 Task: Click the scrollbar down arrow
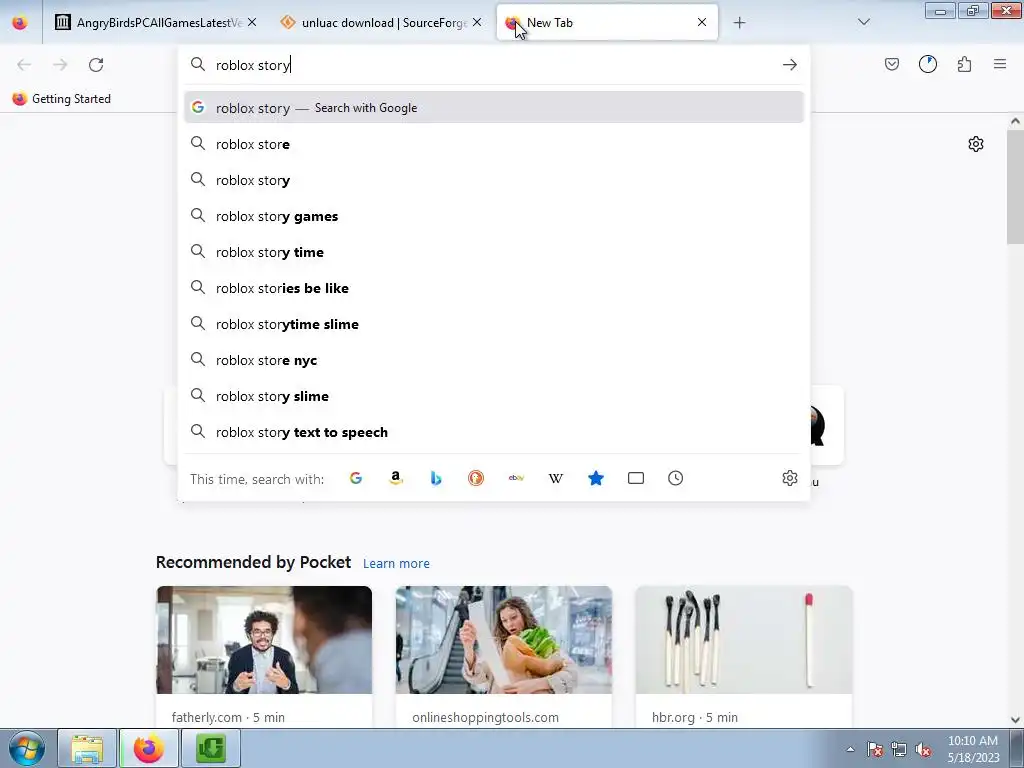pyautogui.click(x=1015, y=720)
